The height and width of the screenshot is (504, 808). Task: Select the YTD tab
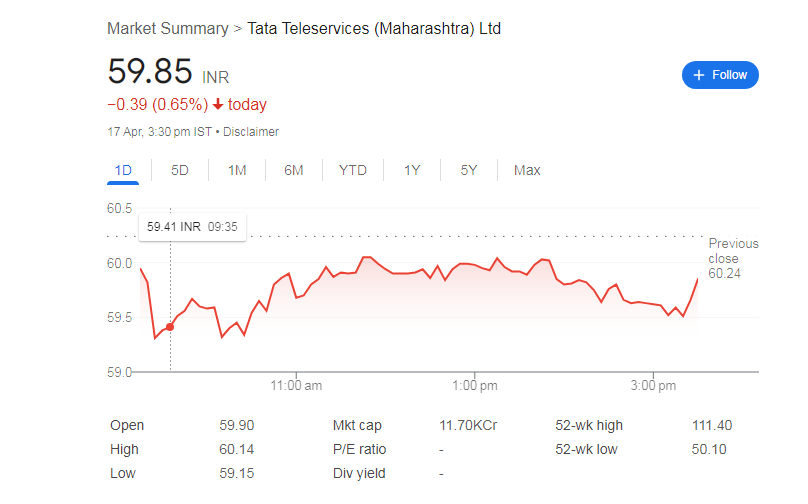pyautogui.click(x=352, y=170)
